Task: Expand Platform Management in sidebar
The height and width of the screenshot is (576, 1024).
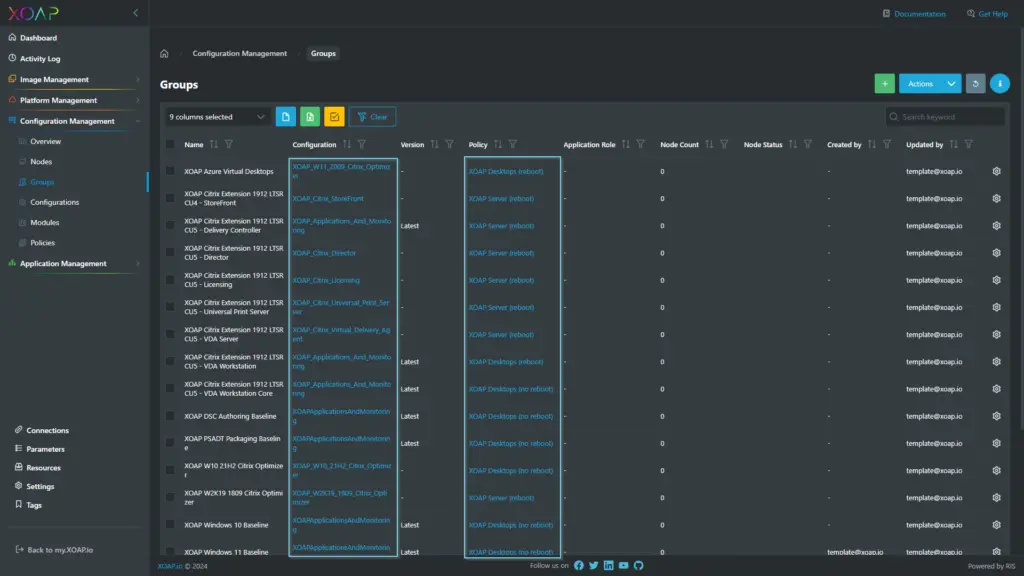Action: pos(74,101)
